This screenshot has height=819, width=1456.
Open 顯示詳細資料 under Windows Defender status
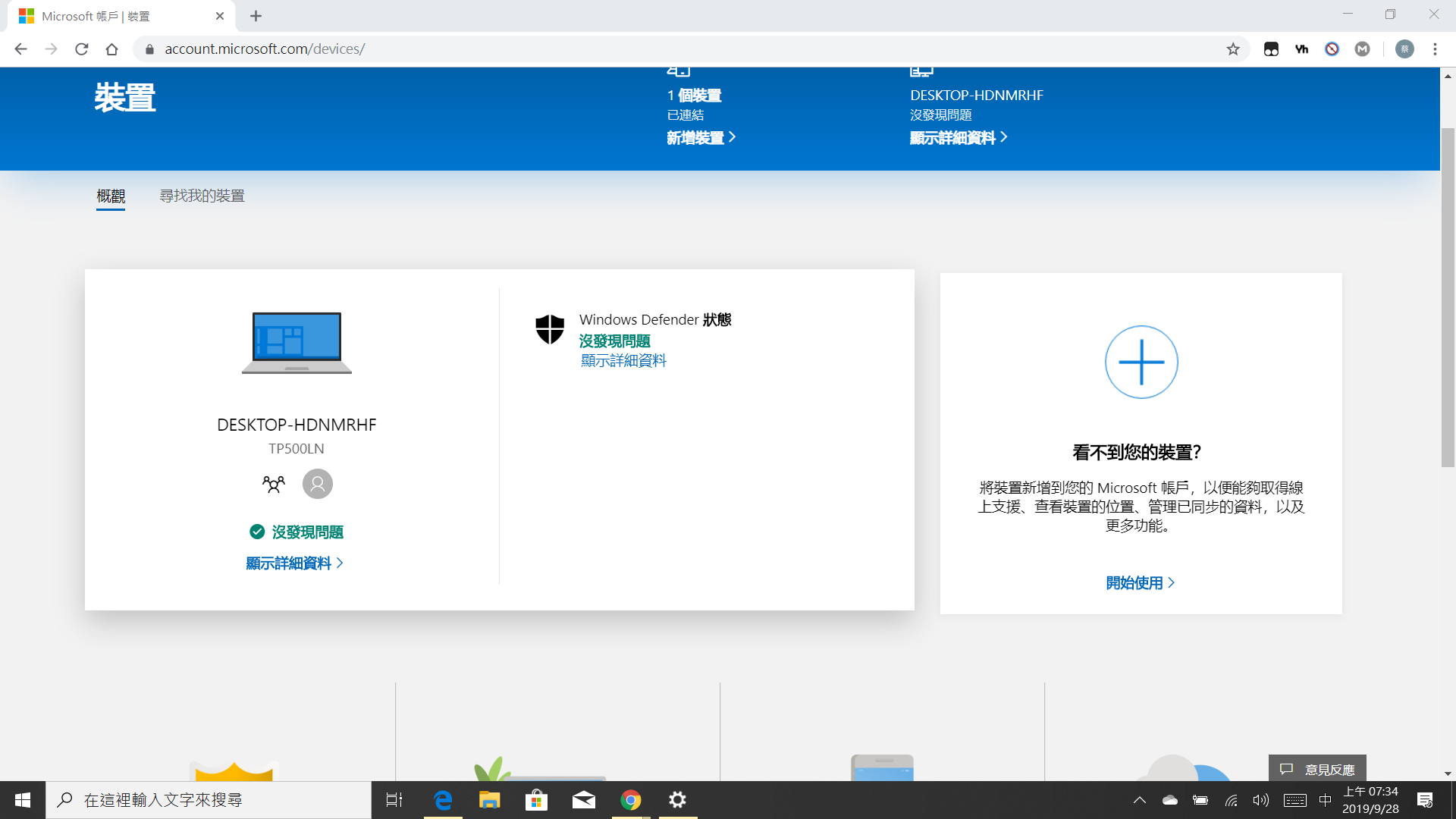623,361
